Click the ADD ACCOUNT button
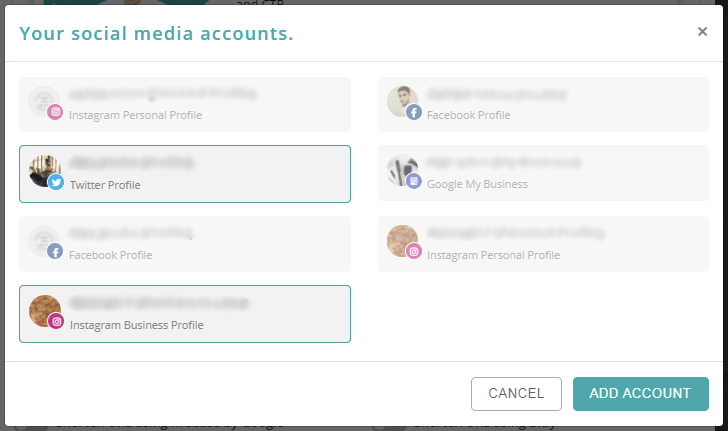The width and height of the screenshot is (728, 431). (x=641, y=394)
